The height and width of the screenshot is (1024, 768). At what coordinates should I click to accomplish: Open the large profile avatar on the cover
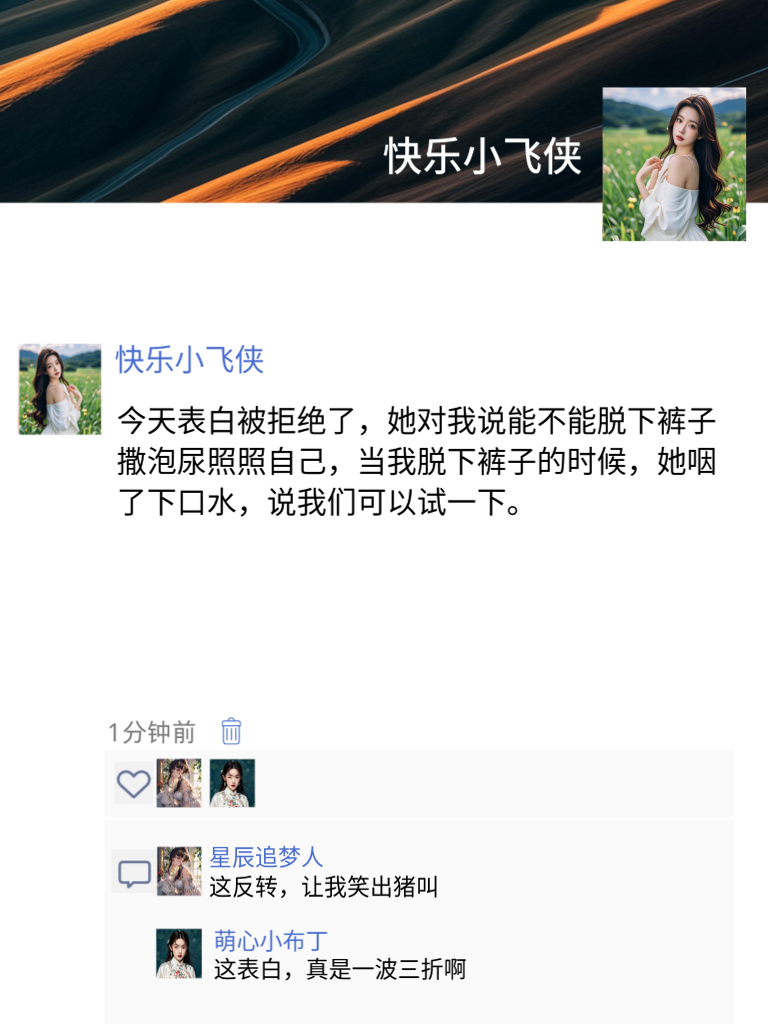[x=674, y=164]
